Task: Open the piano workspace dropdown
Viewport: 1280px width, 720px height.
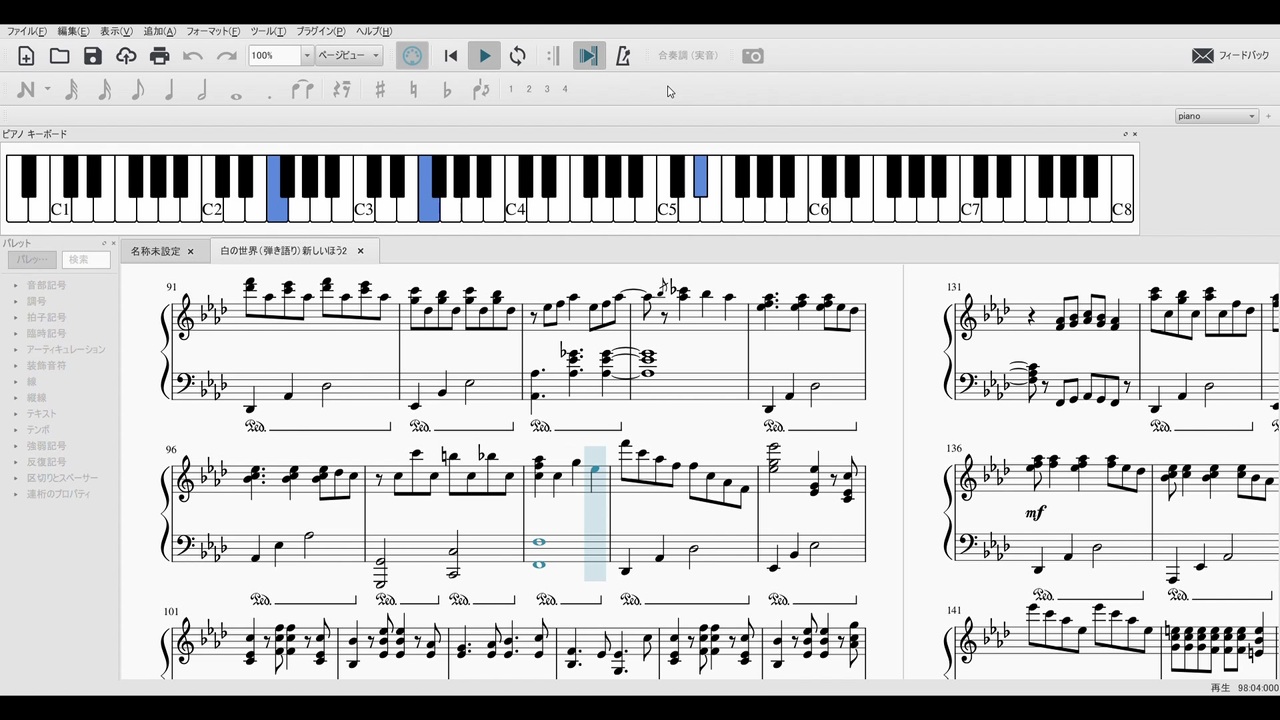Action: coord(1216,116)
